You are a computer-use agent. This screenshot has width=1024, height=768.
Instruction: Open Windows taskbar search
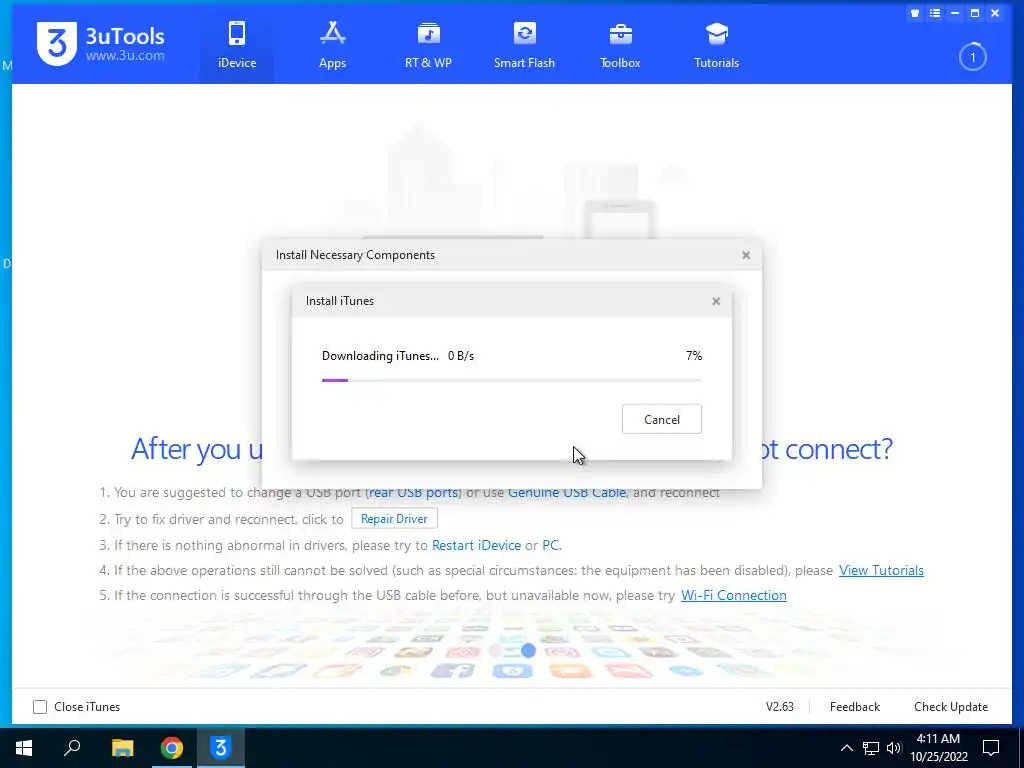(x=72, y=748)
